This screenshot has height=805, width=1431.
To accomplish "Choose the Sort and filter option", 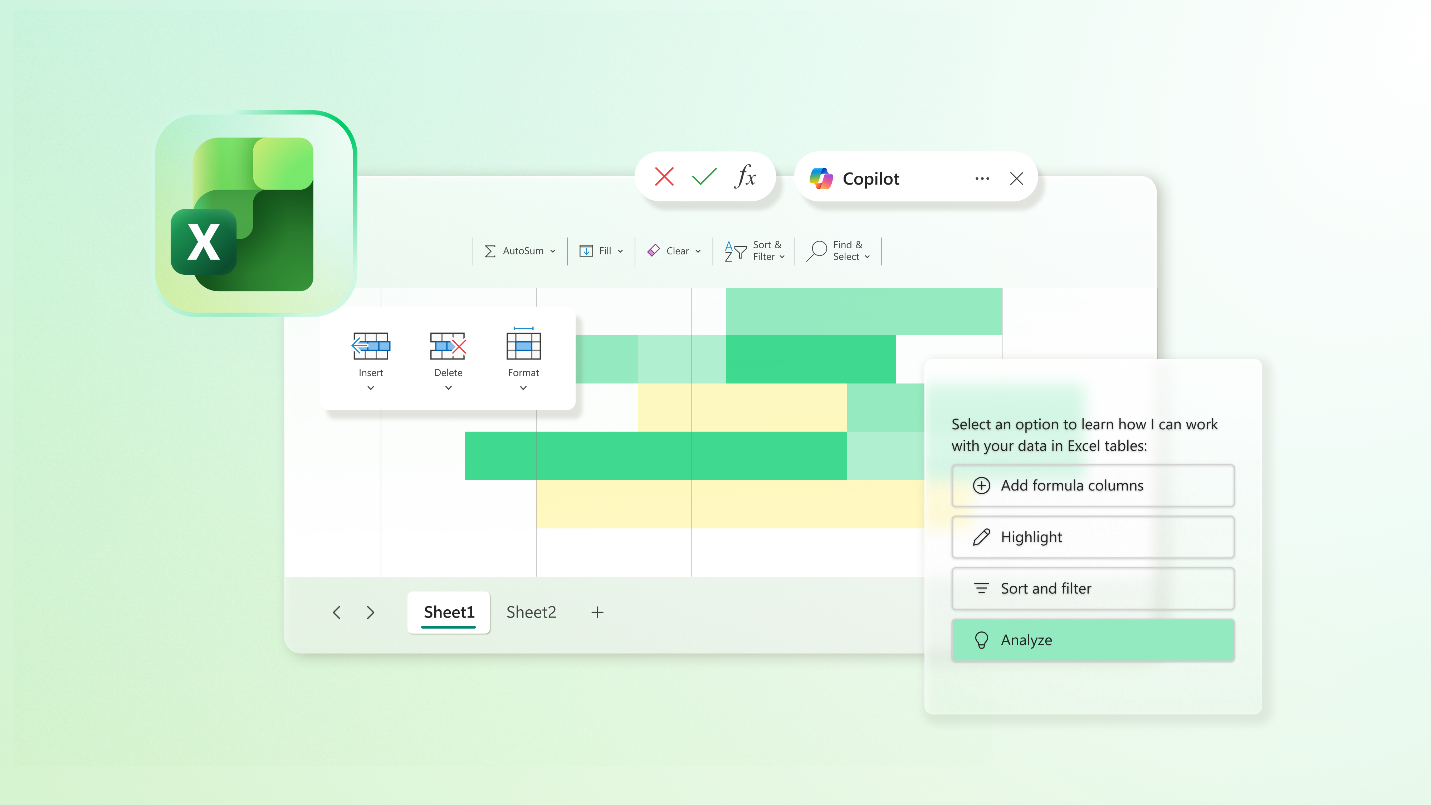I will [1093, 589].
